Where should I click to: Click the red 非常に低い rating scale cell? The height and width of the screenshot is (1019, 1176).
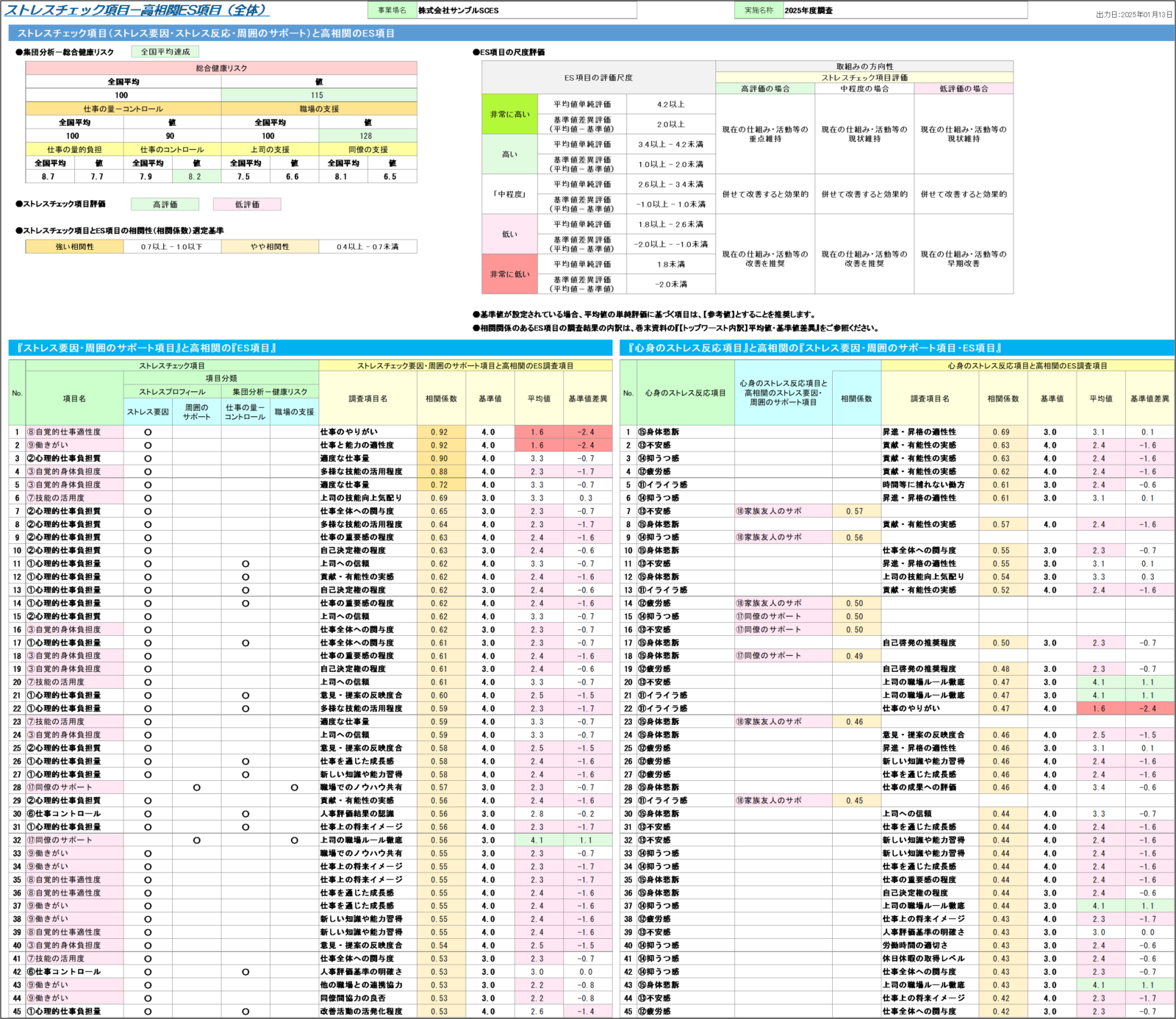[509, 274]
